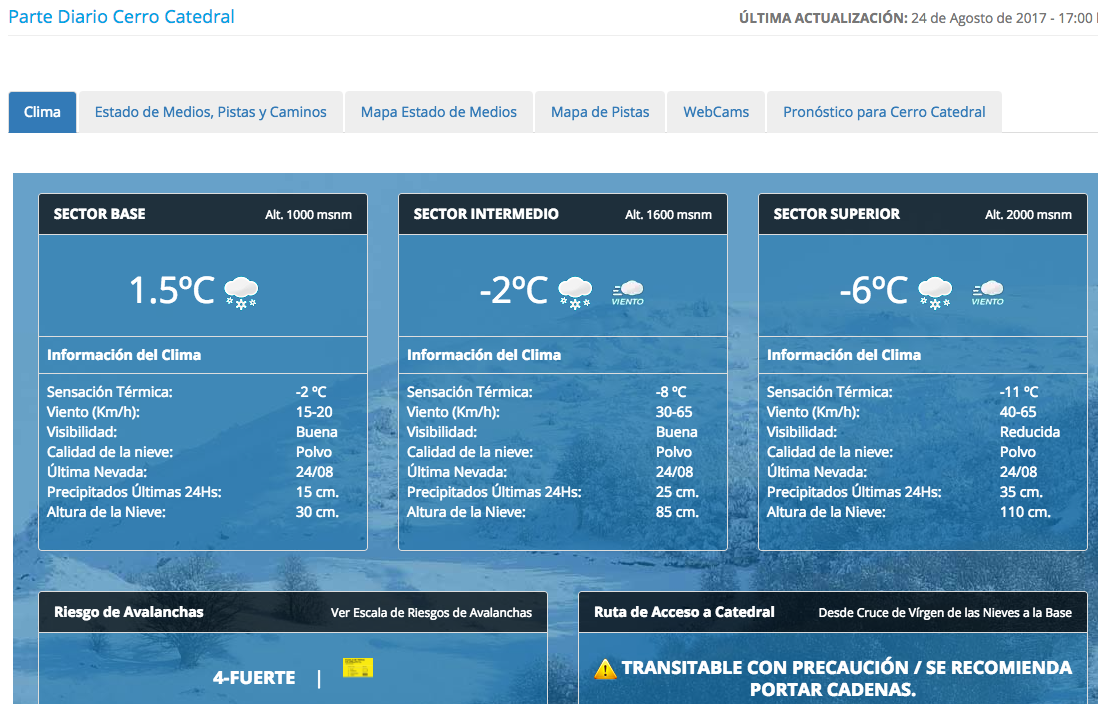Click the snow cloud icon in Sector Base

coord(241,293)
